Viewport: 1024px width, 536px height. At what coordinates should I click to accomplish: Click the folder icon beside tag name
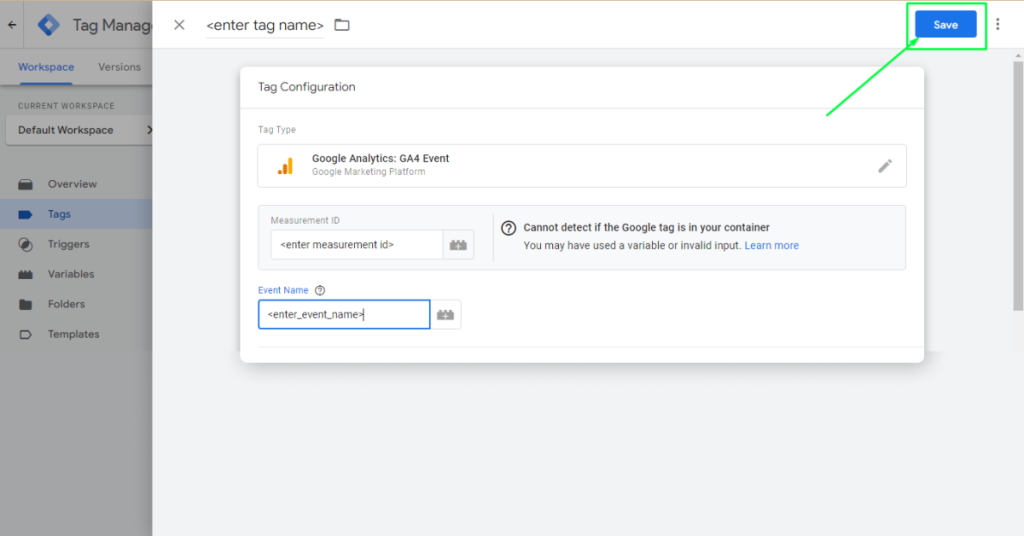click(x=342, y=25)
